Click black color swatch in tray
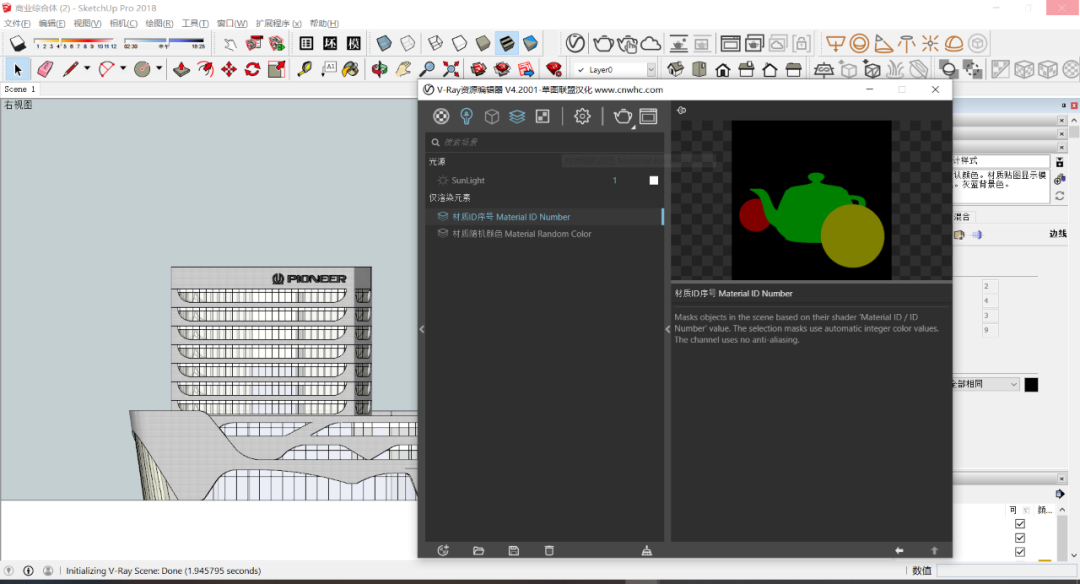The image size is (1080, 584). (x=1031, y=384)
